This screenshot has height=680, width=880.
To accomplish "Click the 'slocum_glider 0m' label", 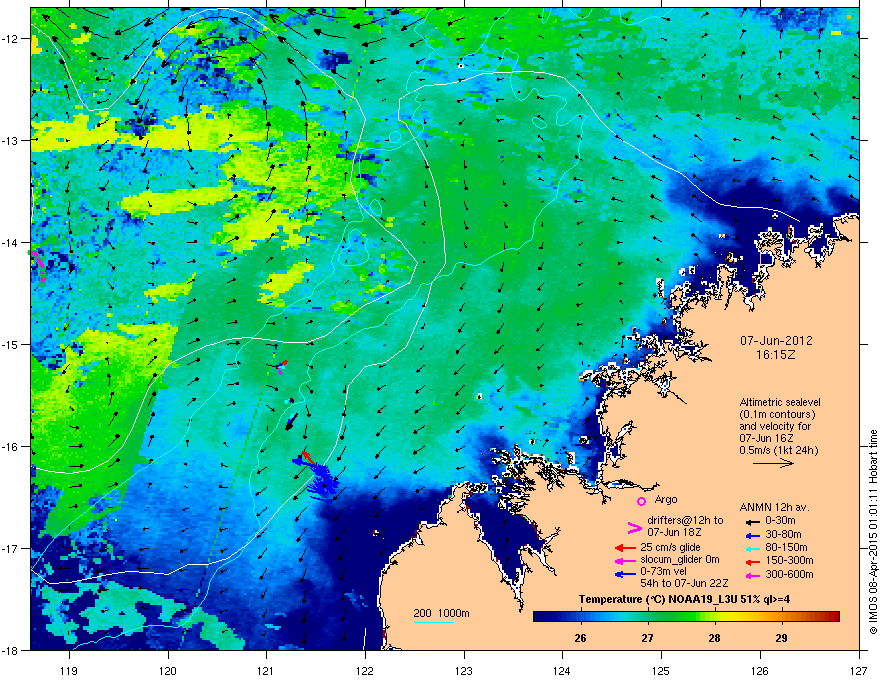I will [x=680, y=560].
